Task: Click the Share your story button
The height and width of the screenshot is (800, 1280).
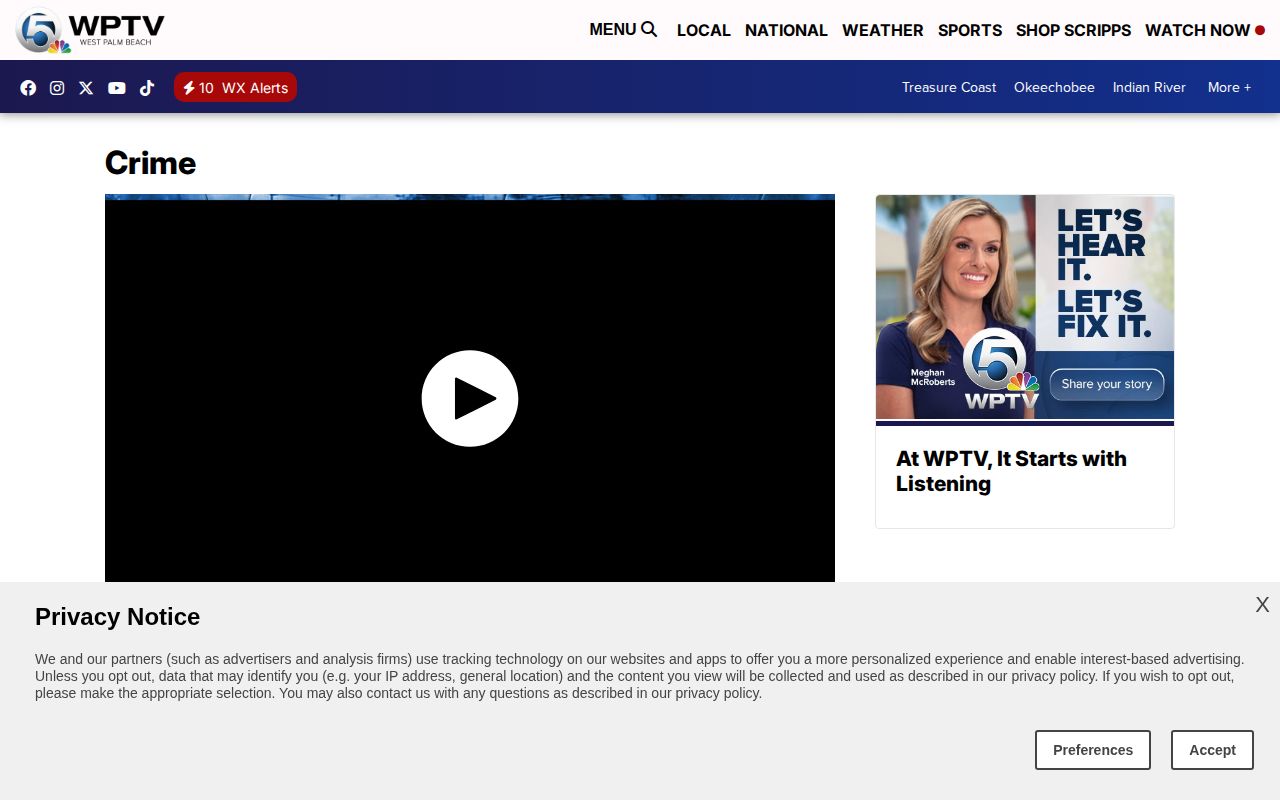Action: click(x=1106, y=384)
